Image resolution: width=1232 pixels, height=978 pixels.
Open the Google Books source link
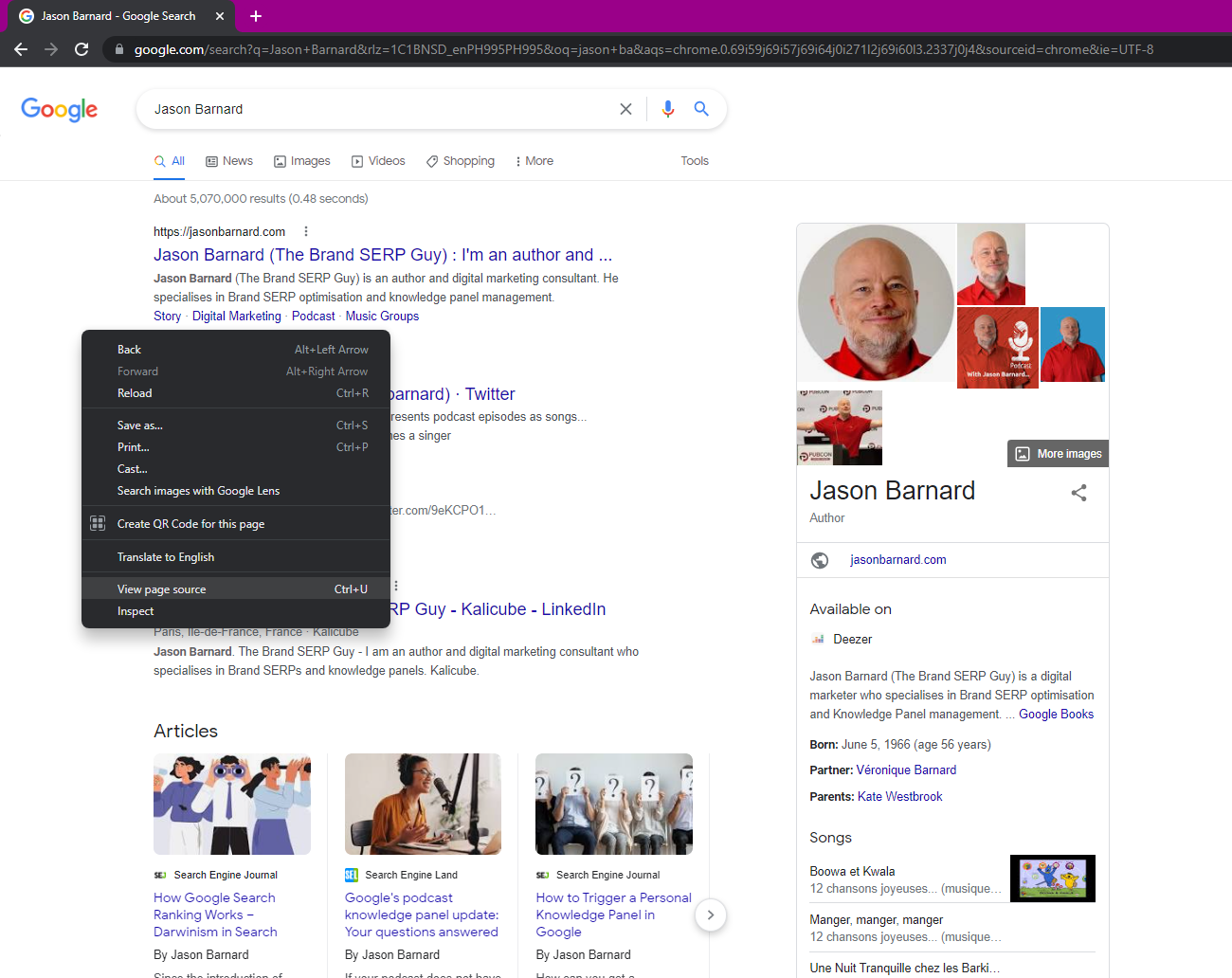1056,715
